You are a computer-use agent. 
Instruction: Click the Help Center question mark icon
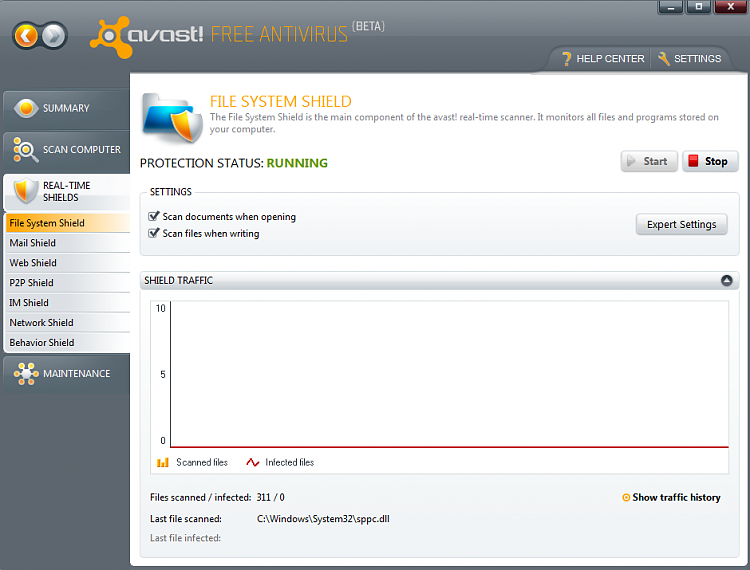(566, 59)
